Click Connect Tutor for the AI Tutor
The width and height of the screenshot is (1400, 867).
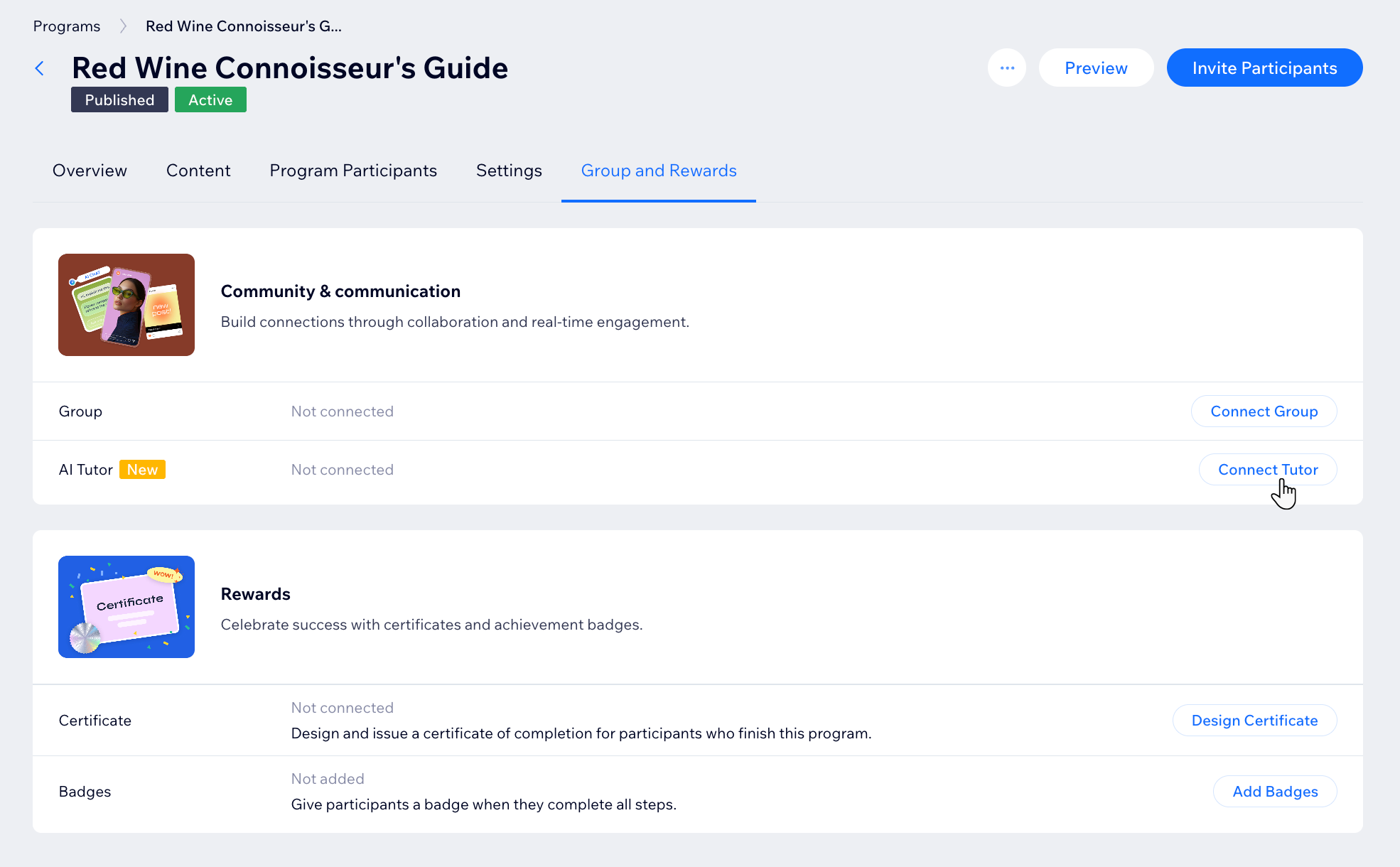[x=1267, y=469]
